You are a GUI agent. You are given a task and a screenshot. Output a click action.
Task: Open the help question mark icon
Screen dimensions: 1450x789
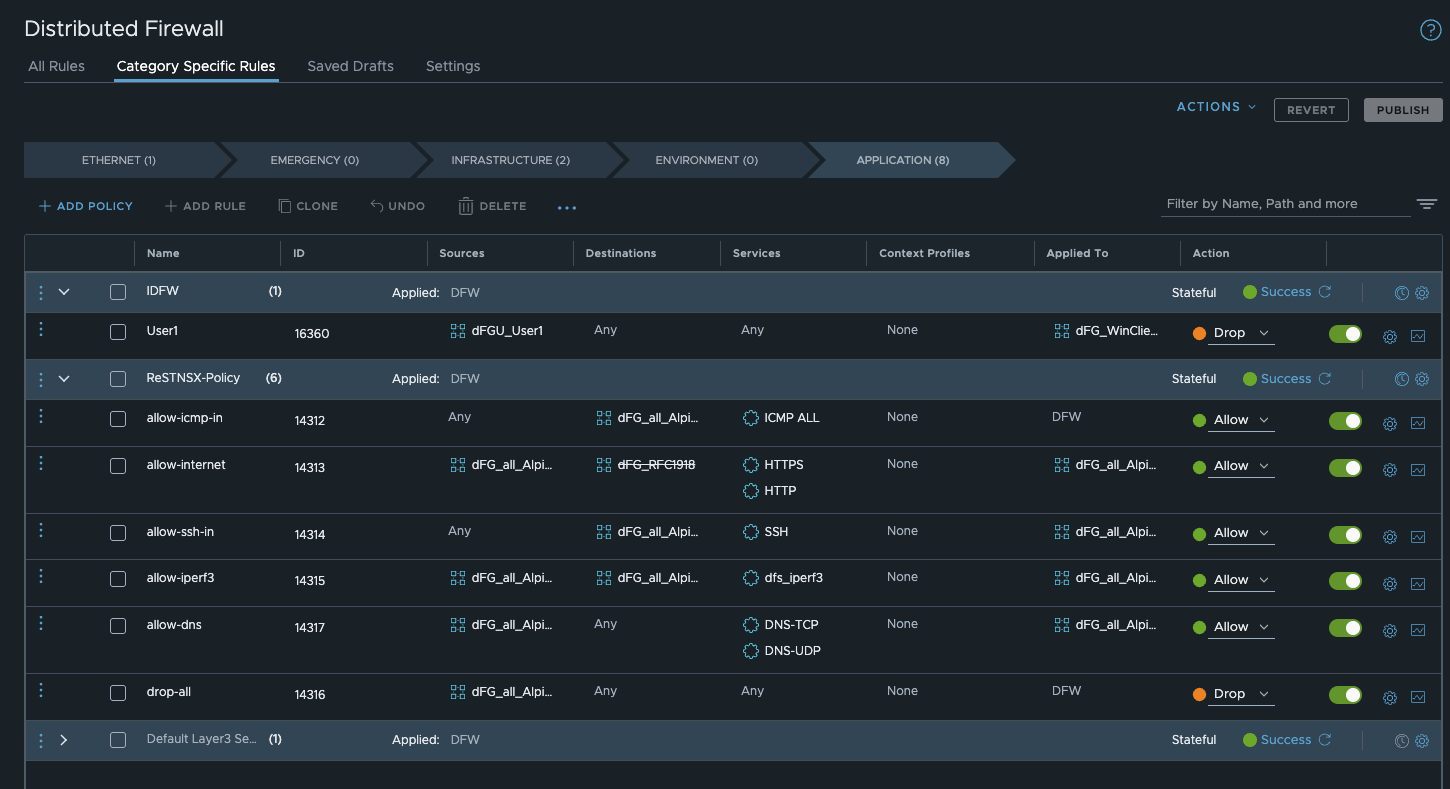1430,30
